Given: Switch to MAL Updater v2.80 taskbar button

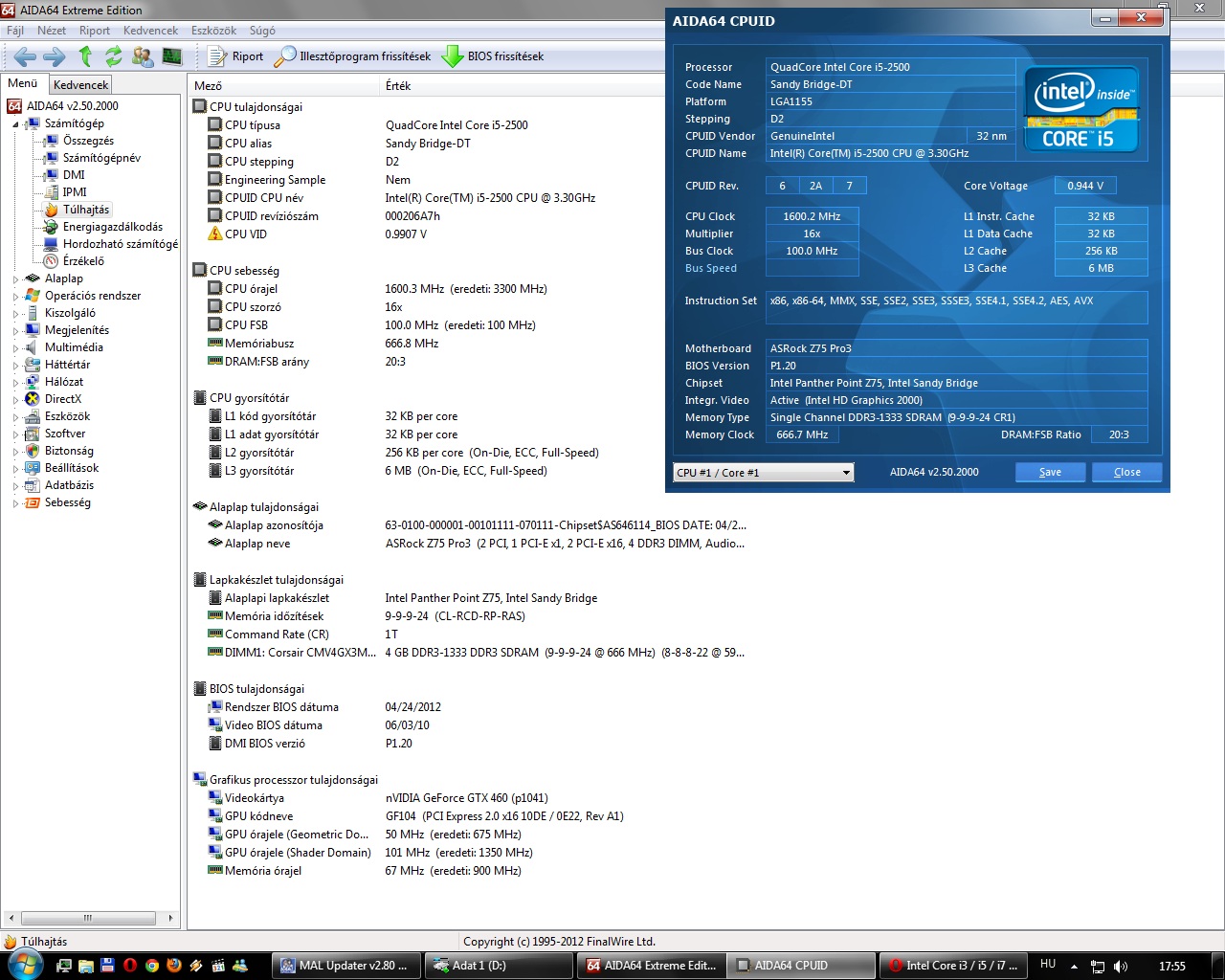Looking at the screenshot, I should coord(345,966).
